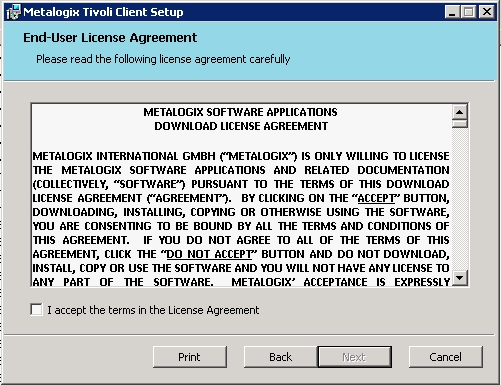Click the underlined 'DO NOT ACCEPT' text
The width and height of the screenshot is (501, 385).
(x=209, y=254)
